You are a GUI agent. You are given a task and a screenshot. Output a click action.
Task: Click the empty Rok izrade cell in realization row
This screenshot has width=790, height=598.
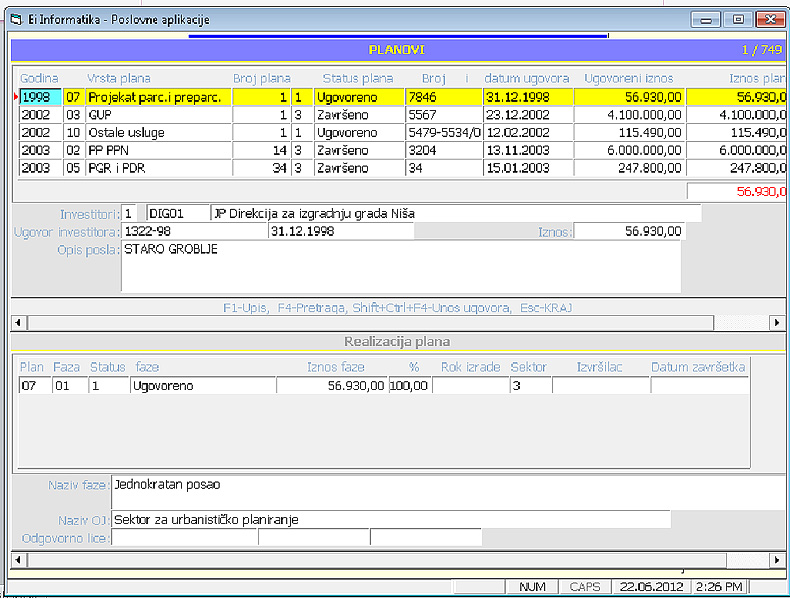coord(470,386)
